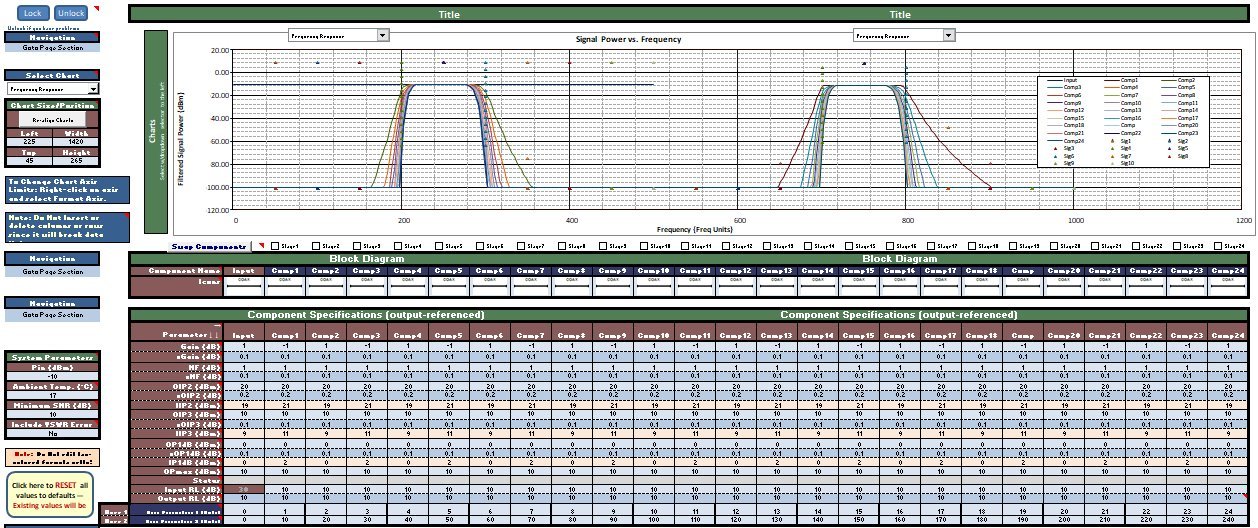
Task: Click the Input COAX block diagram icon
Action: click(x=245, y=287)
